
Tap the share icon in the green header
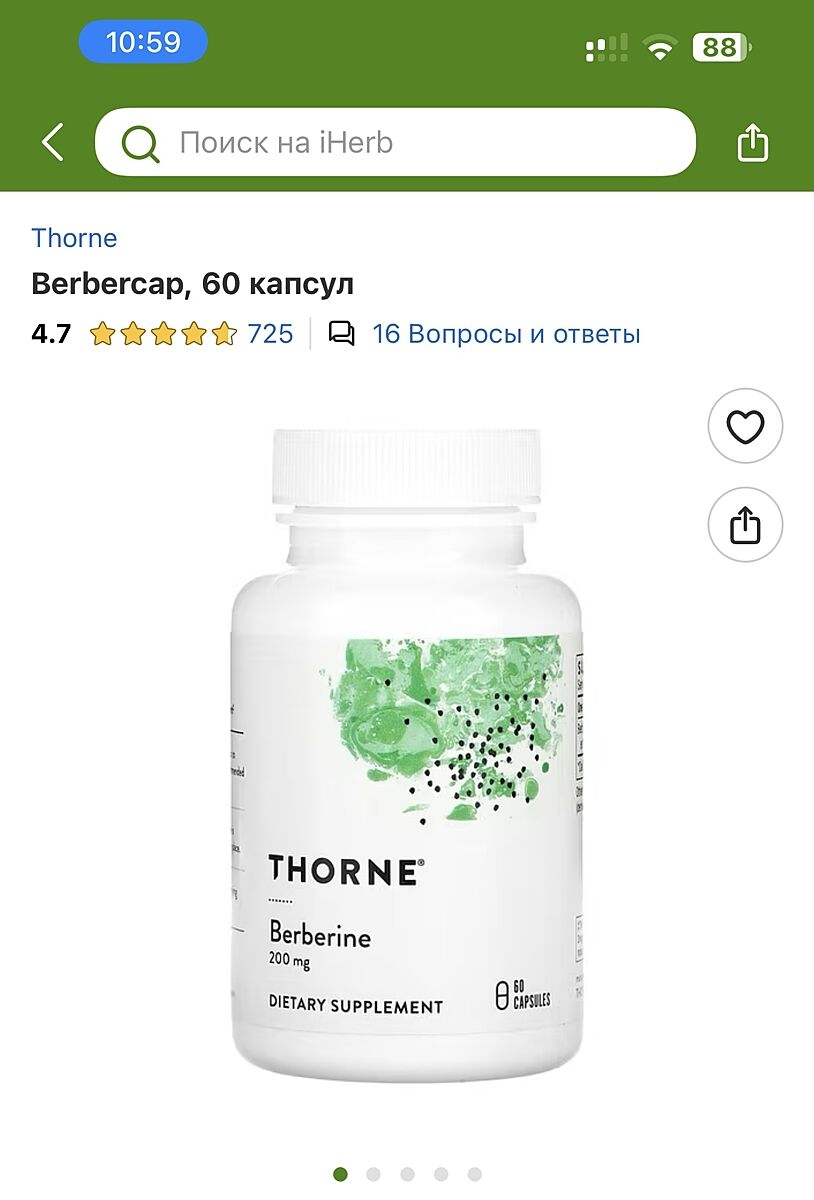point(752,142)
